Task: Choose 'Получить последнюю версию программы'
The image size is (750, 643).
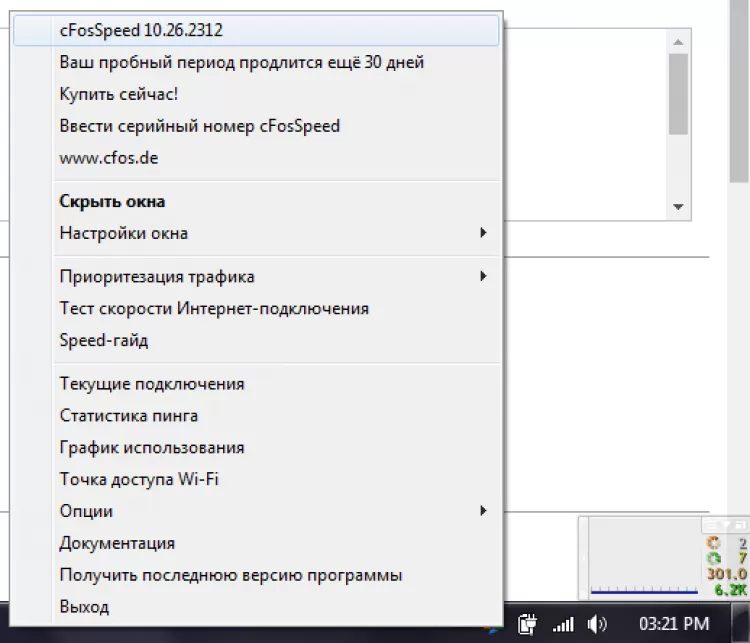Action: (x=256, y=575)
